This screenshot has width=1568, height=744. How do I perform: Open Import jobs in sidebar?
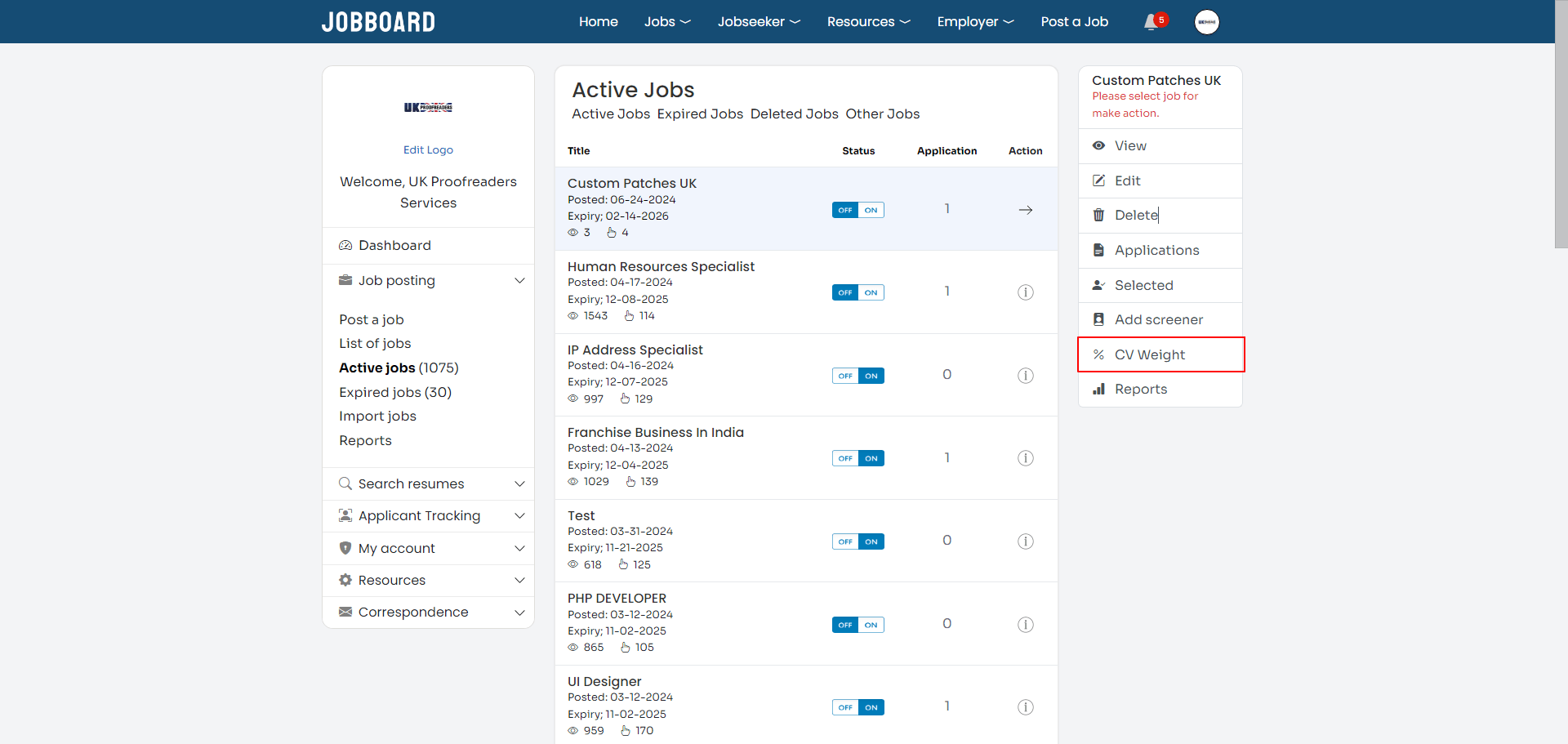[377, 416]
